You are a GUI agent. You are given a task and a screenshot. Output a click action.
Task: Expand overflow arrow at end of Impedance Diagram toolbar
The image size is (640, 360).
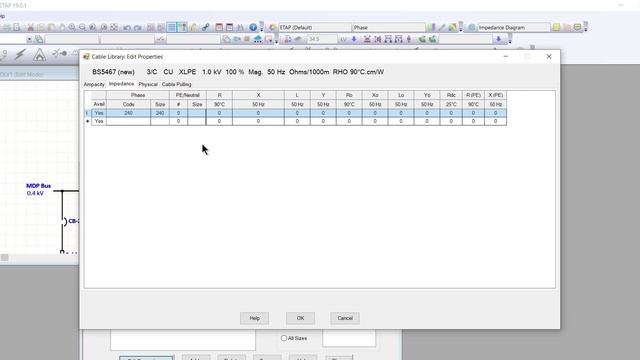click(586, 27)
